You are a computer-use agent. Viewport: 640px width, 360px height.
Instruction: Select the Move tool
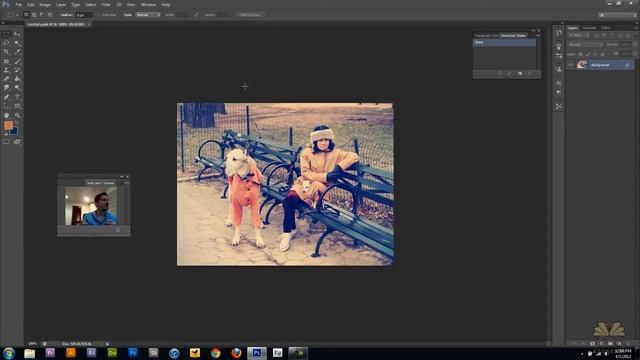click(17, 34)
